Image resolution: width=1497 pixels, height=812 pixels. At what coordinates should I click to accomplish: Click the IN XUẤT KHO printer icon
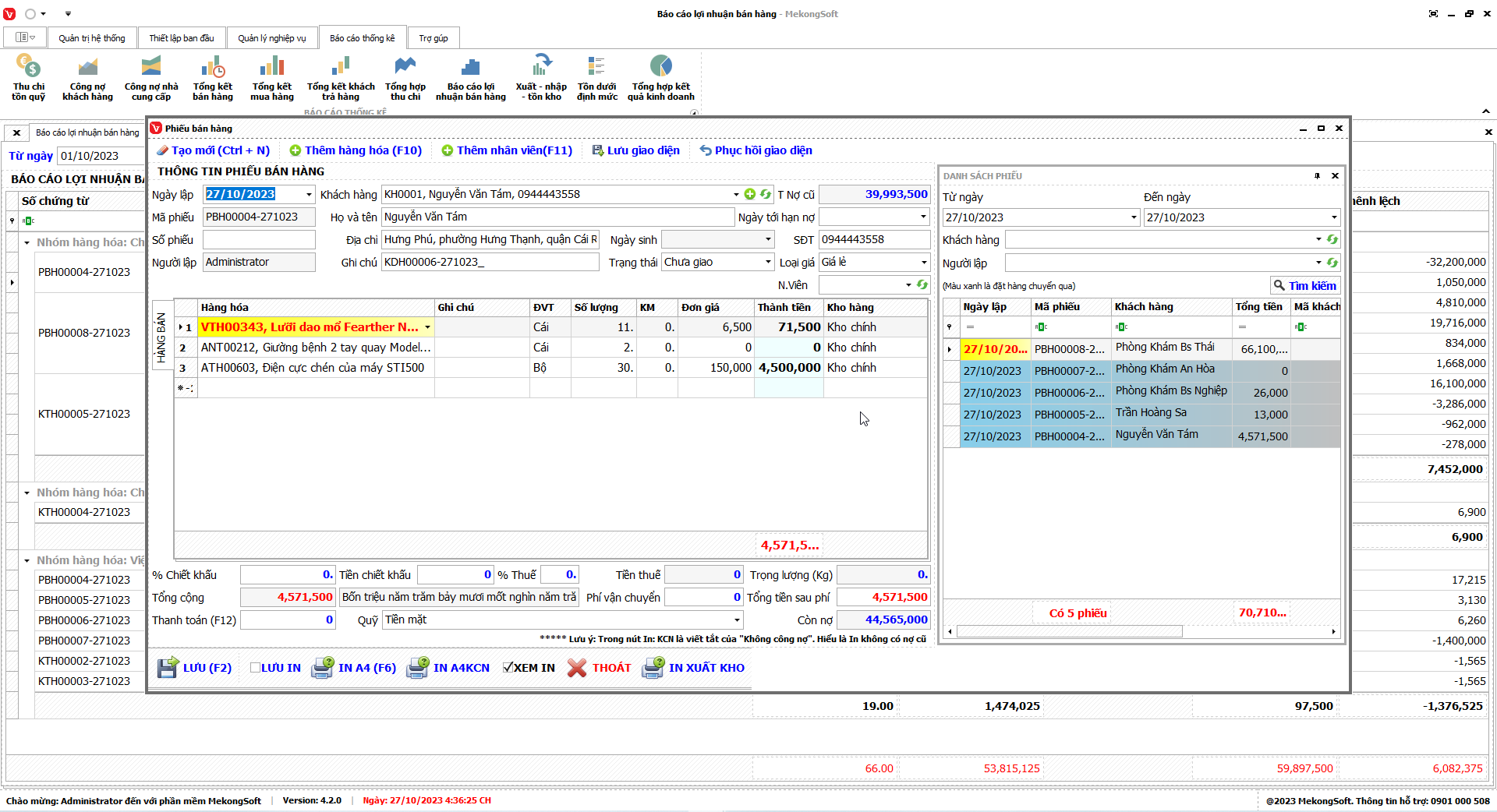653,668
